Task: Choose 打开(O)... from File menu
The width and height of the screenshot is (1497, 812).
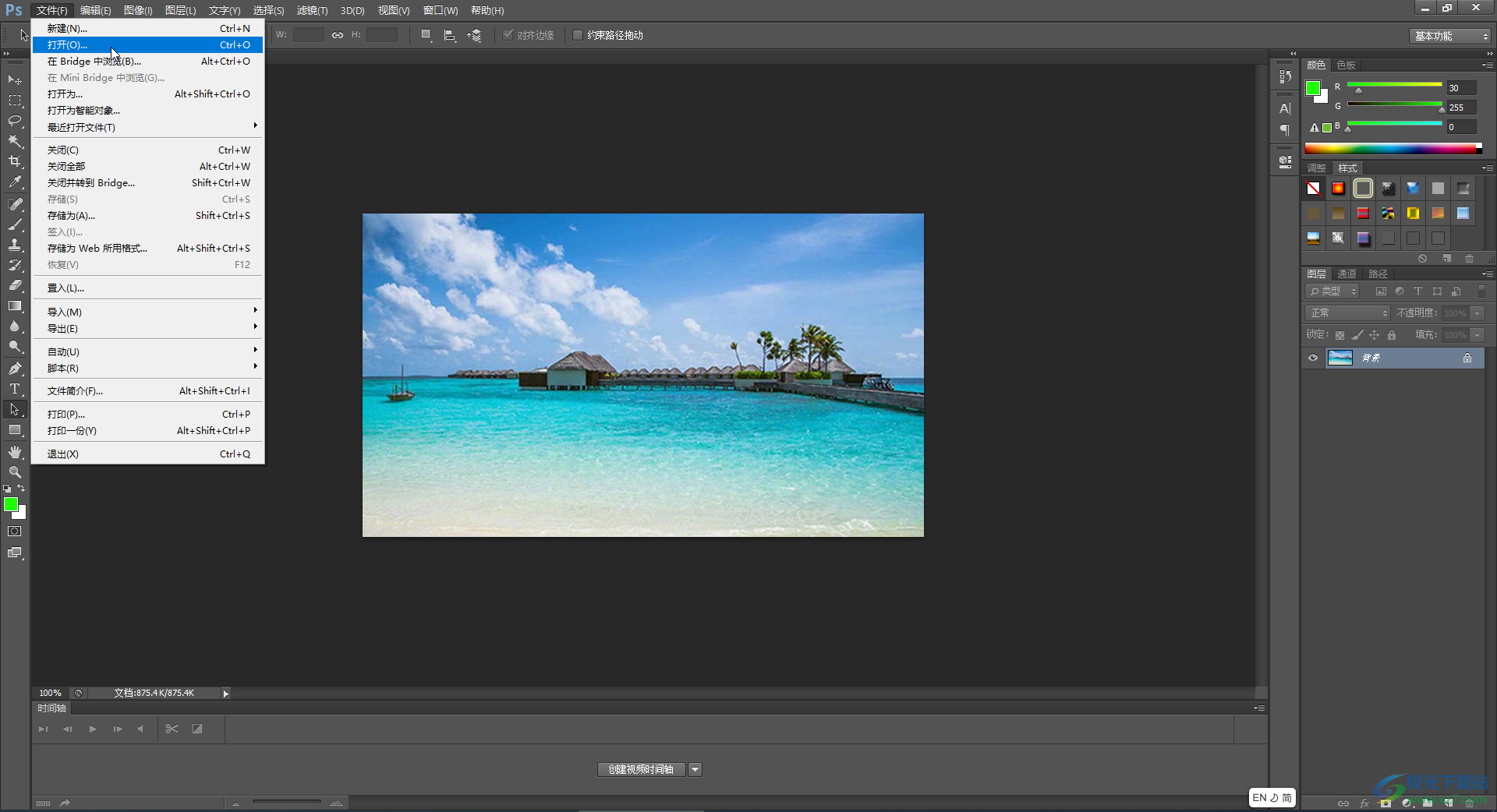Action: pos(148,44)
